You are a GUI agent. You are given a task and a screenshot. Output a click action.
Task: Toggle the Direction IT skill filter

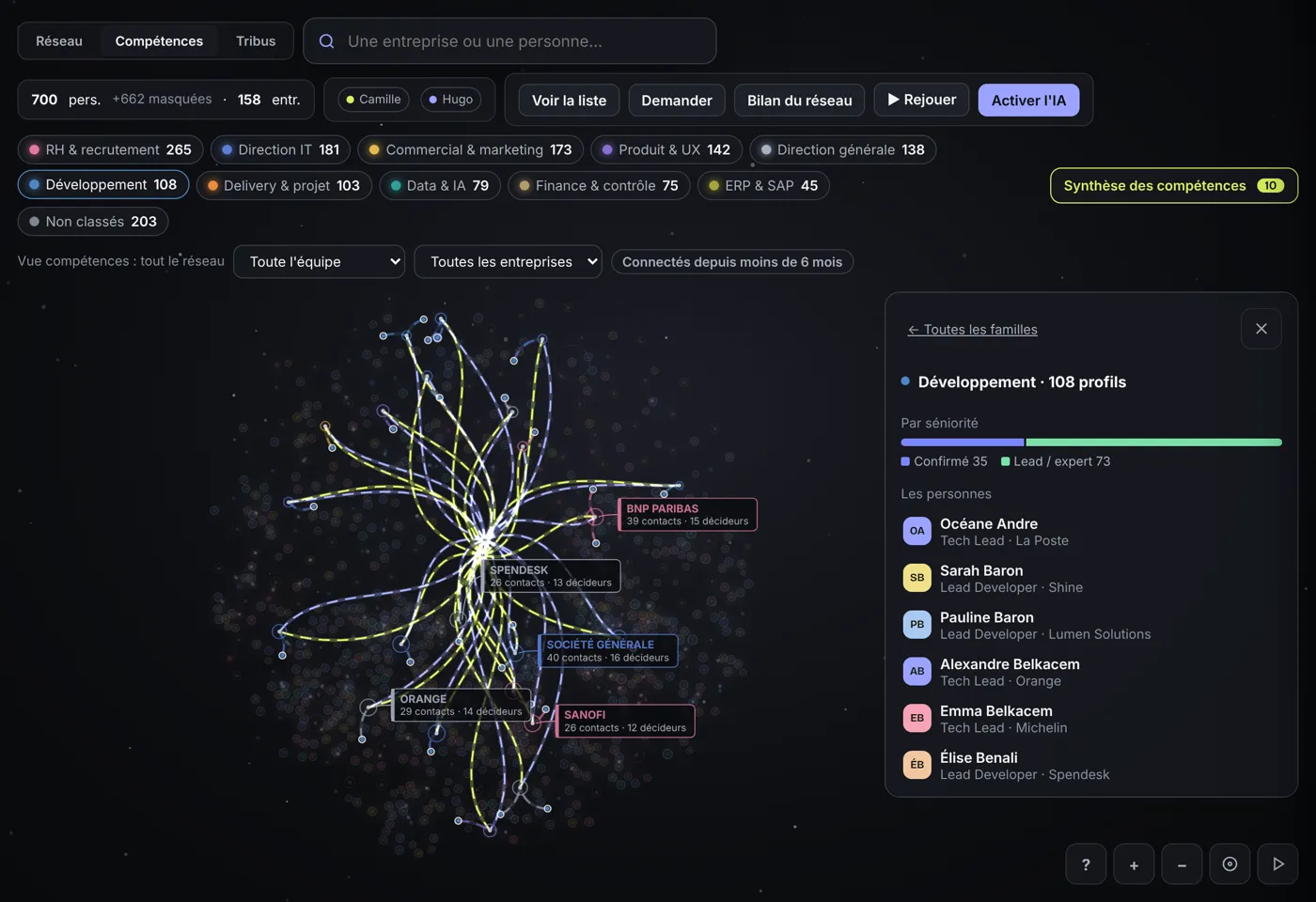280,149
